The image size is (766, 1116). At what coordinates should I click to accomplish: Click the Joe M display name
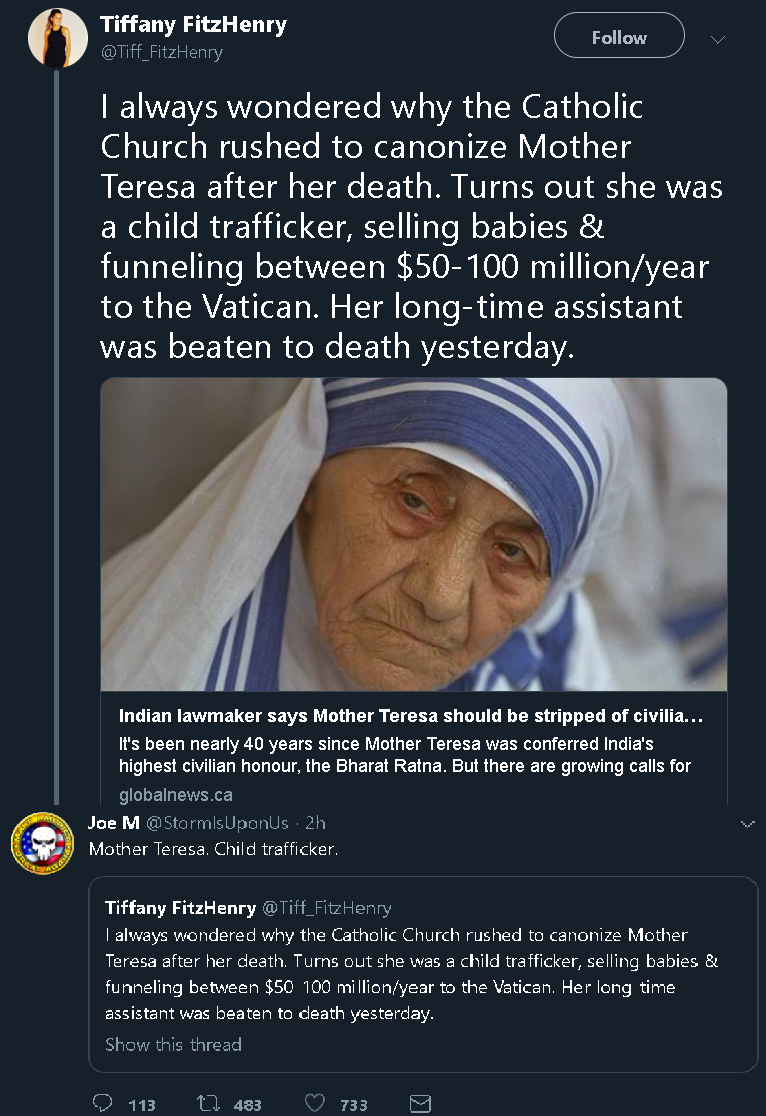tap(115, 823)
